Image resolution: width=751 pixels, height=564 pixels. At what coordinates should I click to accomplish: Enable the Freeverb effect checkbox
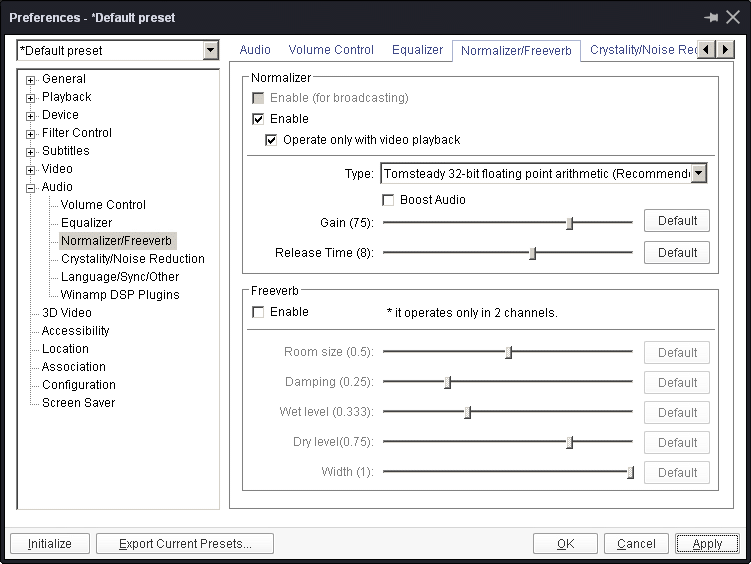tap(258, 312)
